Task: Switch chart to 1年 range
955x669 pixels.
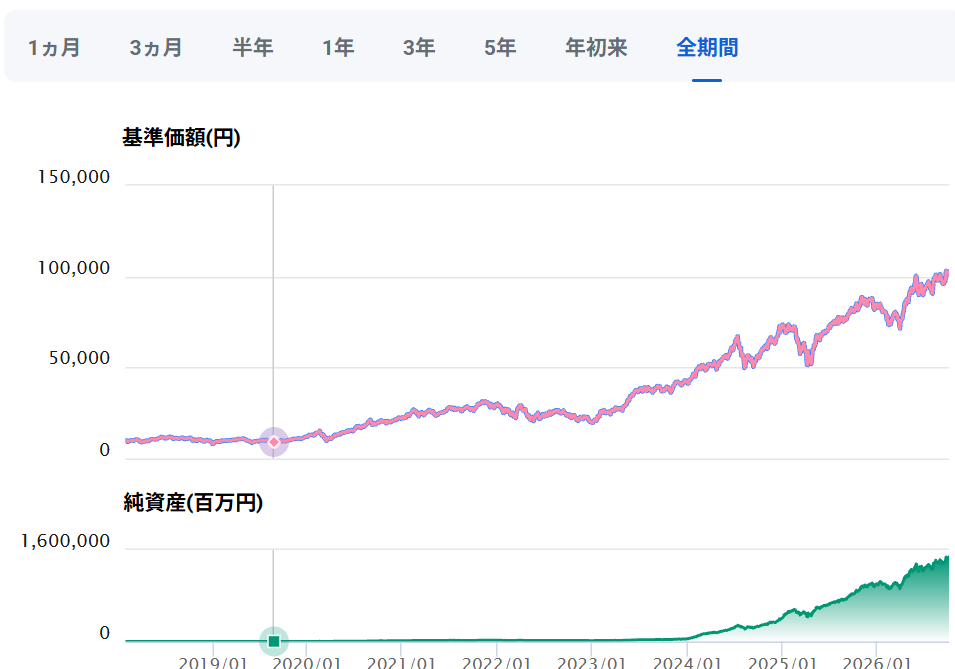Action: click(x=338, y=48)
